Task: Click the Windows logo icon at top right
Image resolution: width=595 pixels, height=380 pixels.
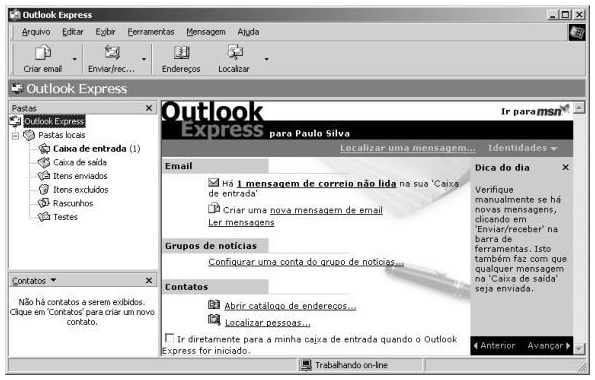Action: (x=577, y=33)
